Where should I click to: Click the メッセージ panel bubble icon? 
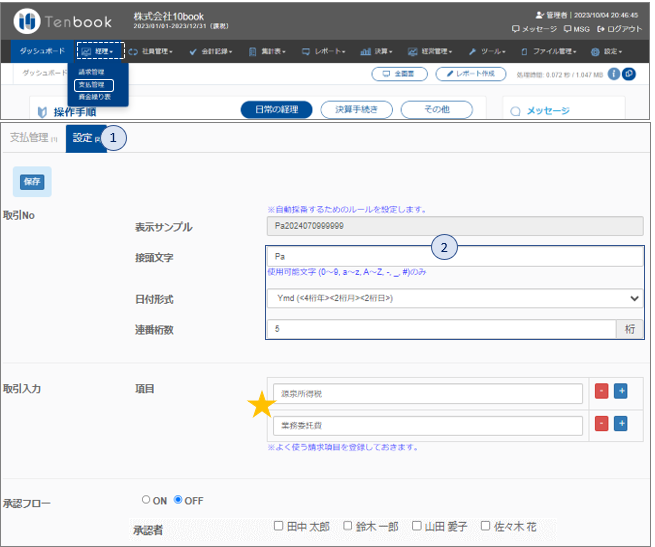point(515,111)
